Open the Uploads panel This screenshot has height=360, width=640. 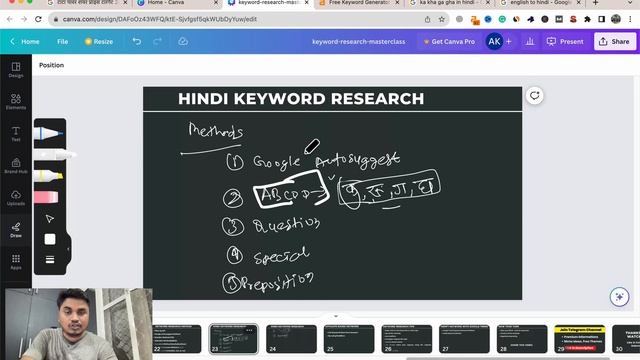16,198
